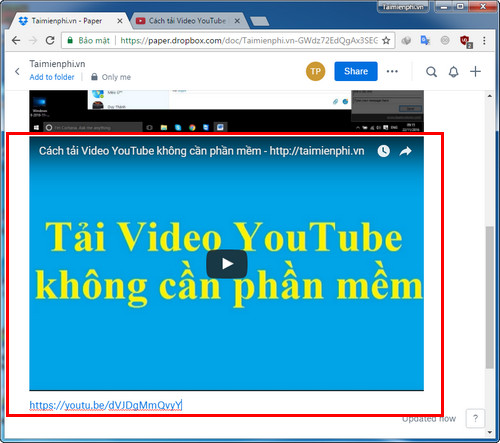This screenshot has height=443, width=500.
Task: Click the Add to folder link
Action: 52,77
